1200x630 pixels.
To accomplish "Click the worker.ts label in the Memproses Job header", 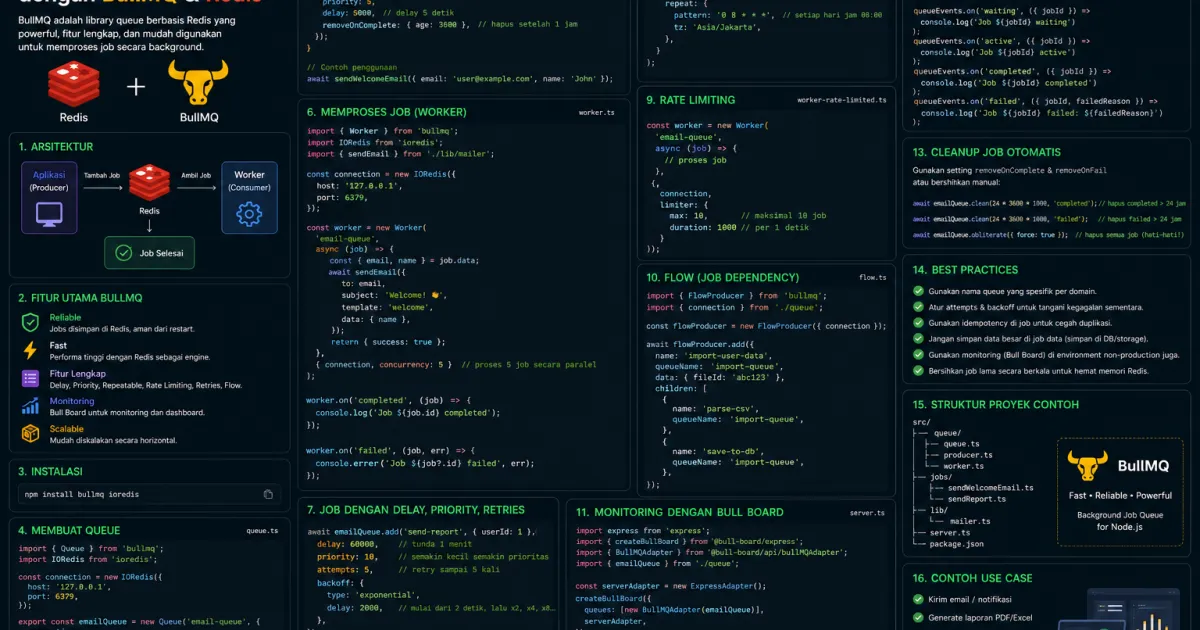I will [597, 113].
